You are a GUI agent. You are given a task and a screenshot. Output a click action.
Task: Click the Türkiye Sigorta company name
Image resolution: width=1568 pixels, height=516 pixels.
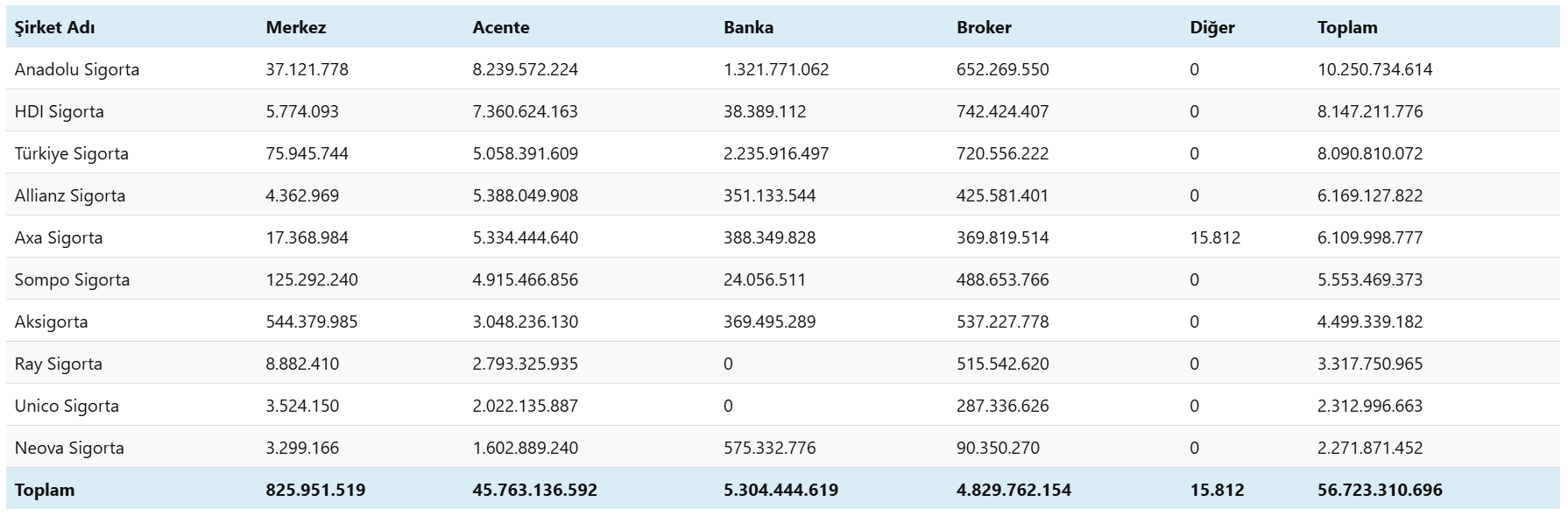(72, 153)
